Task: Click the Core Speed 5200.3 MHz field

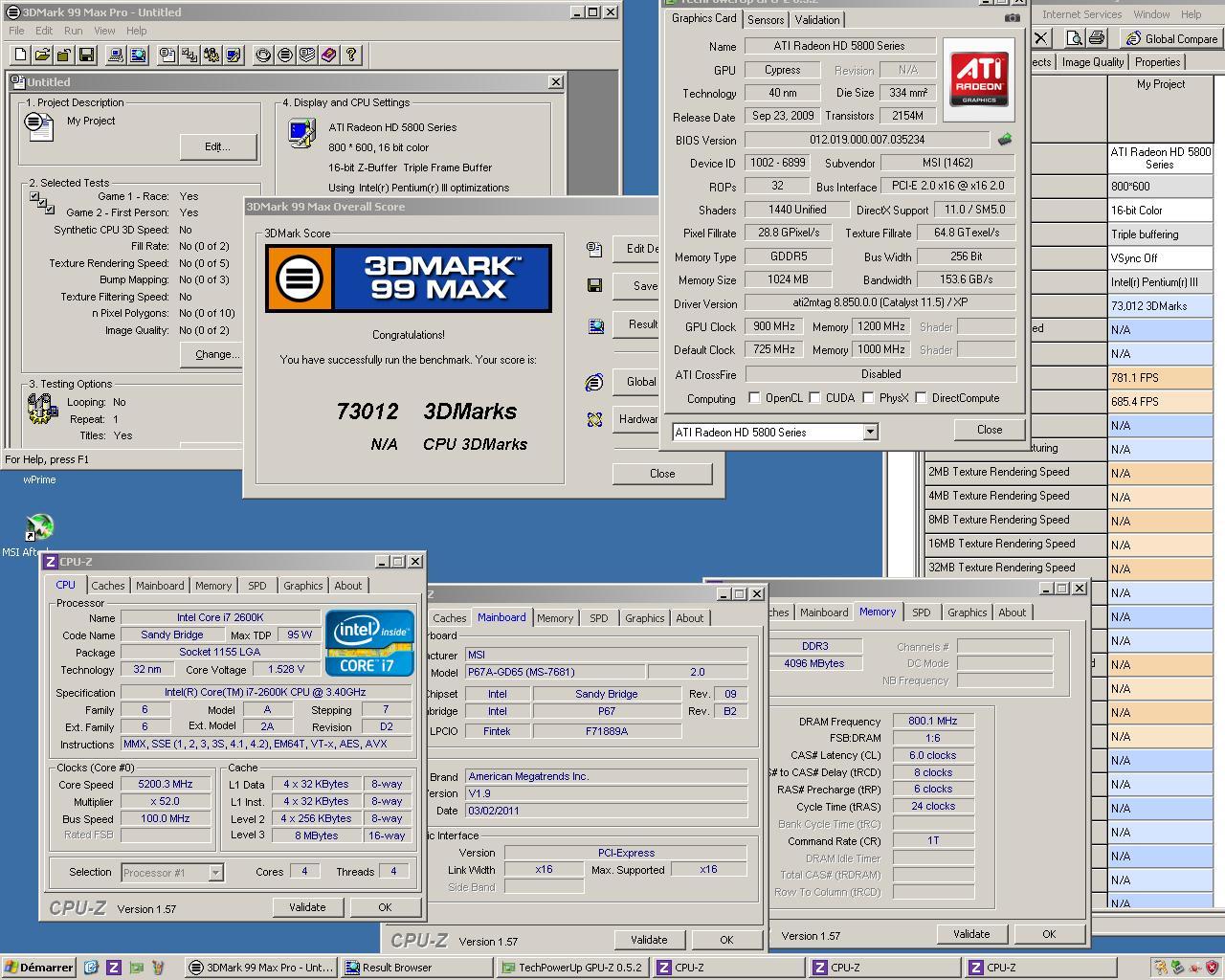Action: click(166, 784)
